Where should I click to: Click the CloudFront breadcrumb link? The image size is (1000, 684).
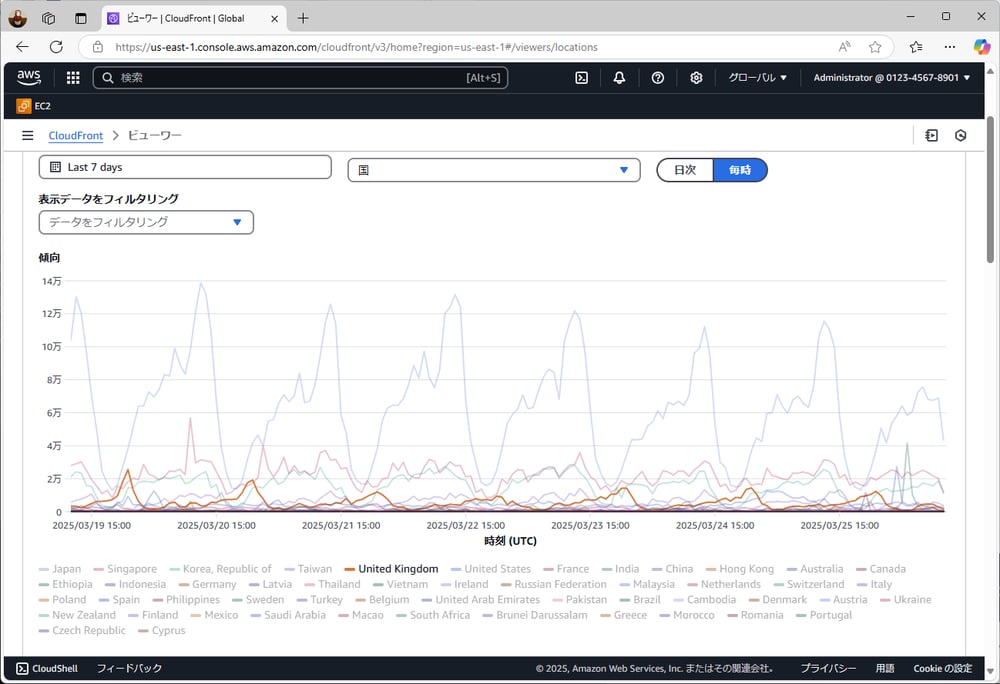click(x=75, y=135)
